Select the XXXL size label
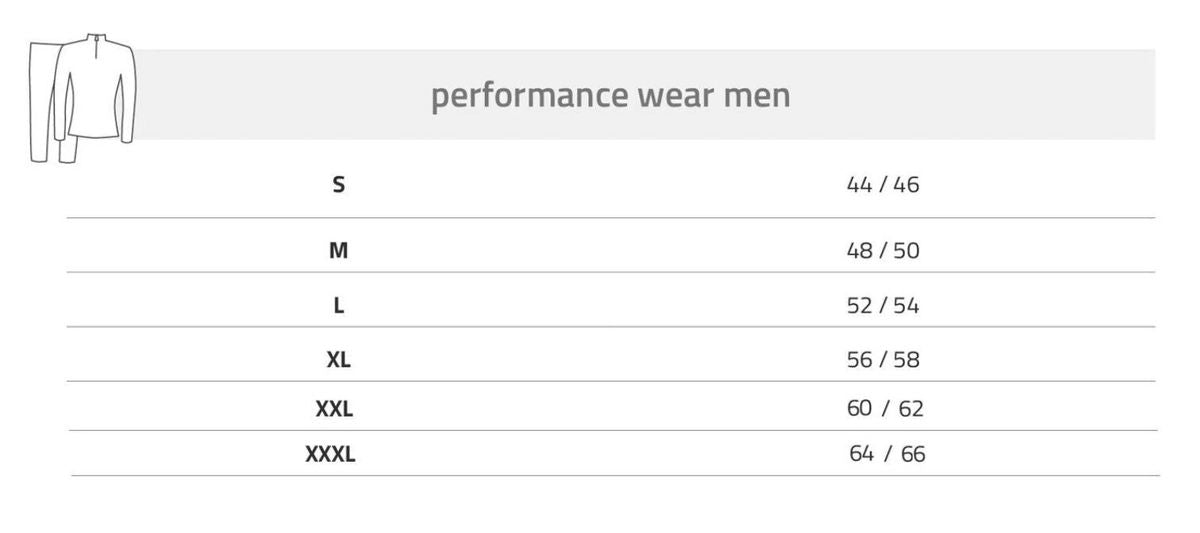 (330, 454)
